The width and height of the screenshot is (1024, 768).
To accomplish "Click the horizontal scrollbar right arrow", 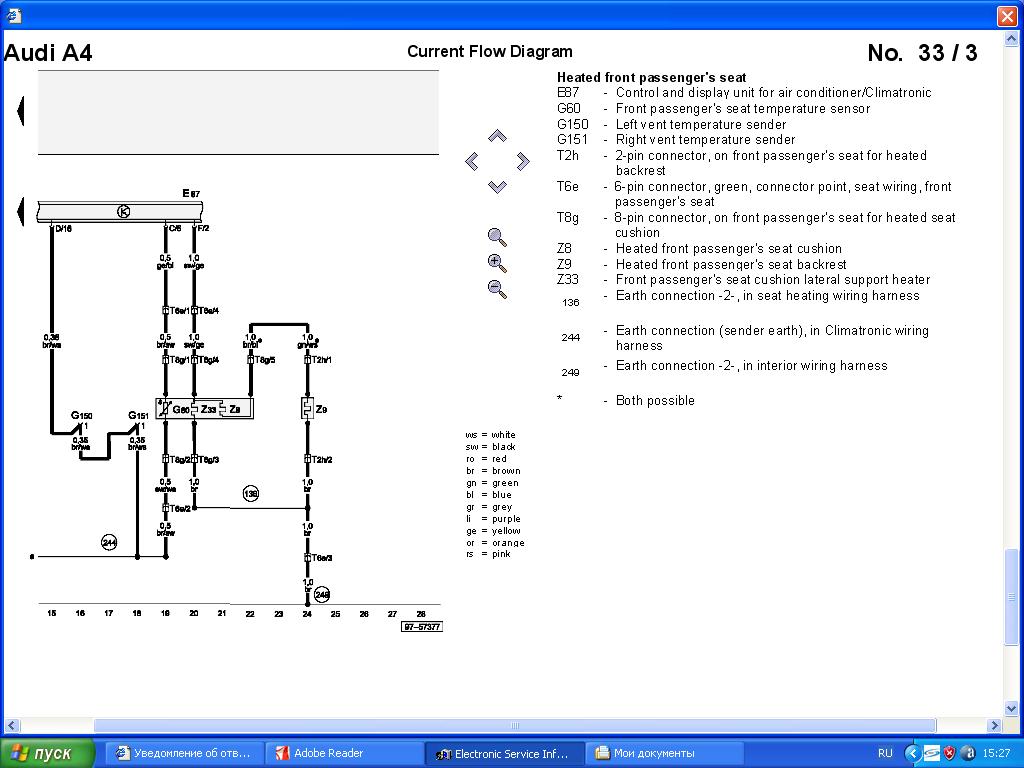I will 995,726.
